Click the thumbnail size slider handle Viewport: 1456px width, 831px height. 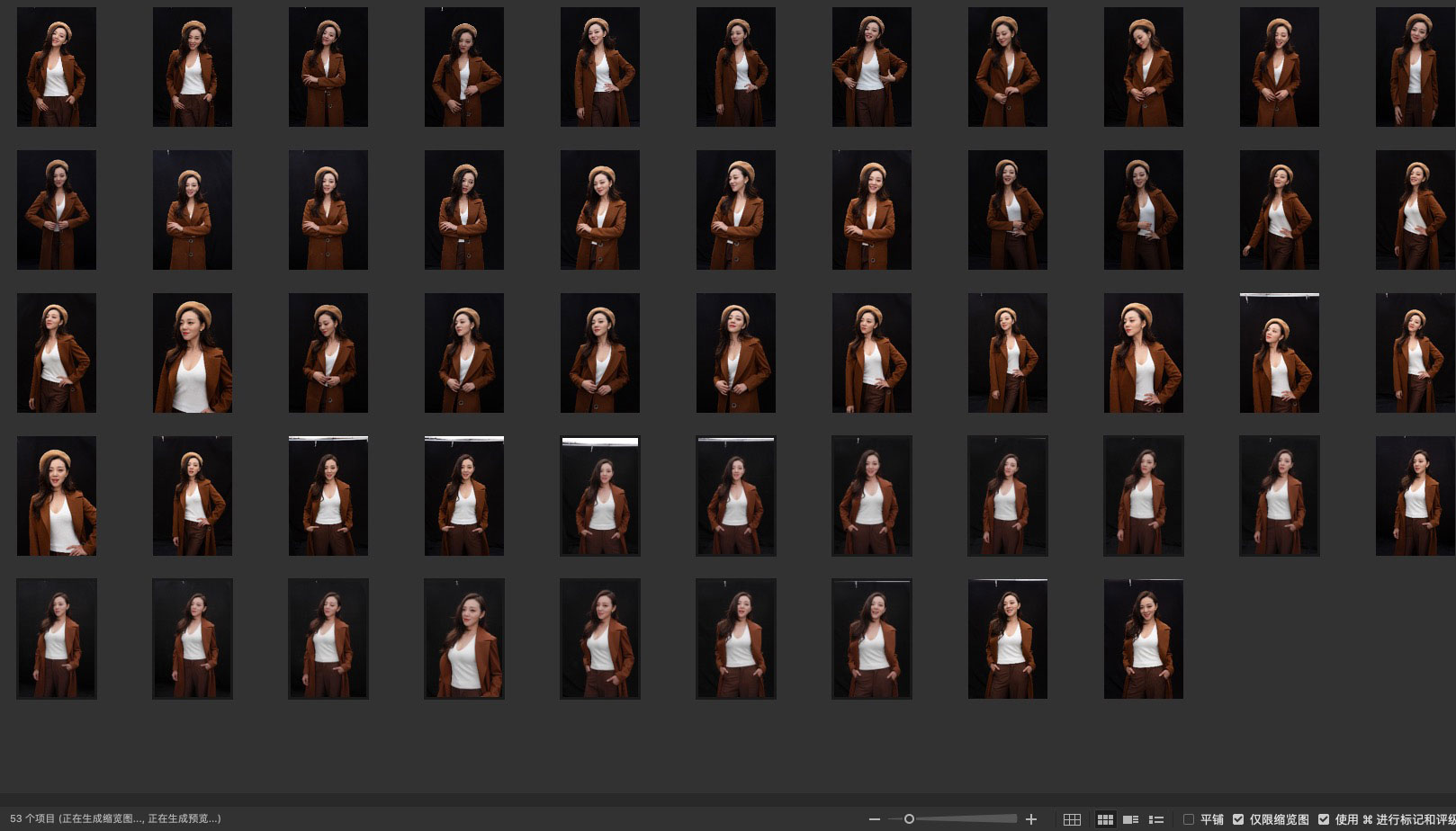click(x=909, y=819)
